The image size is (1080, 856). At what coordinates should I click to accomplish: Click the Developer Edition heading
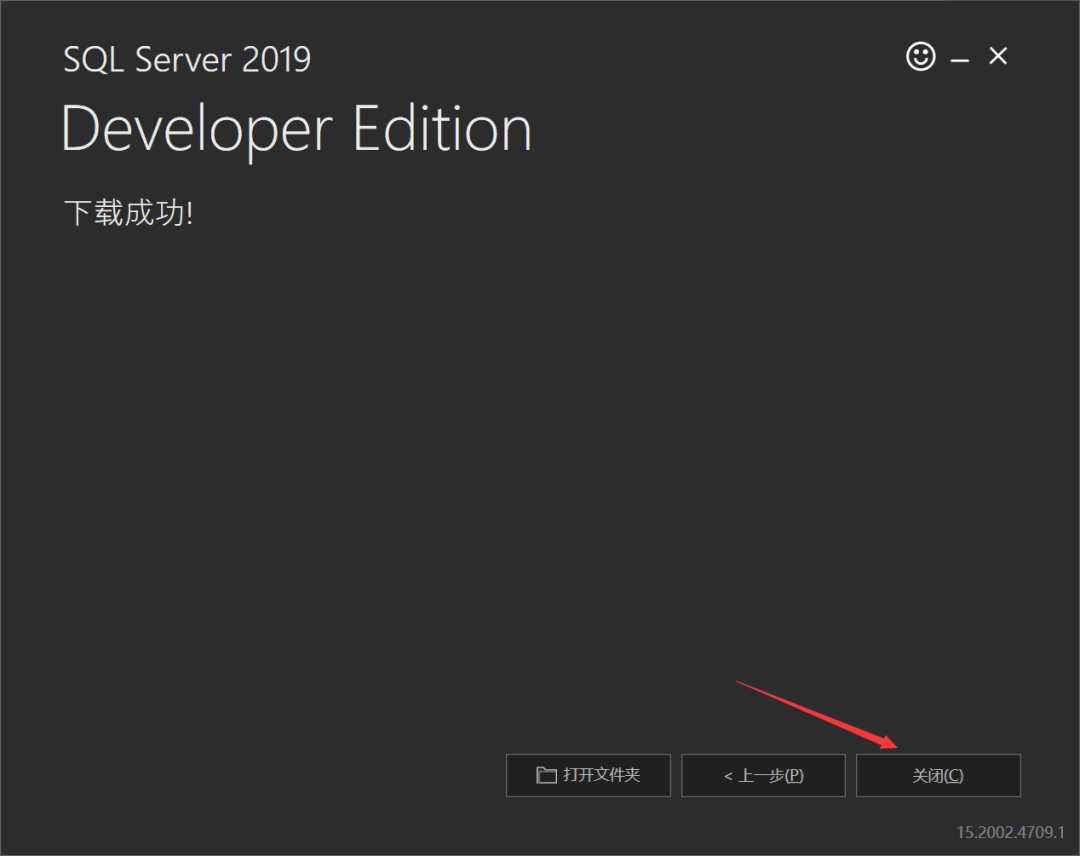(x=297, y=130)
